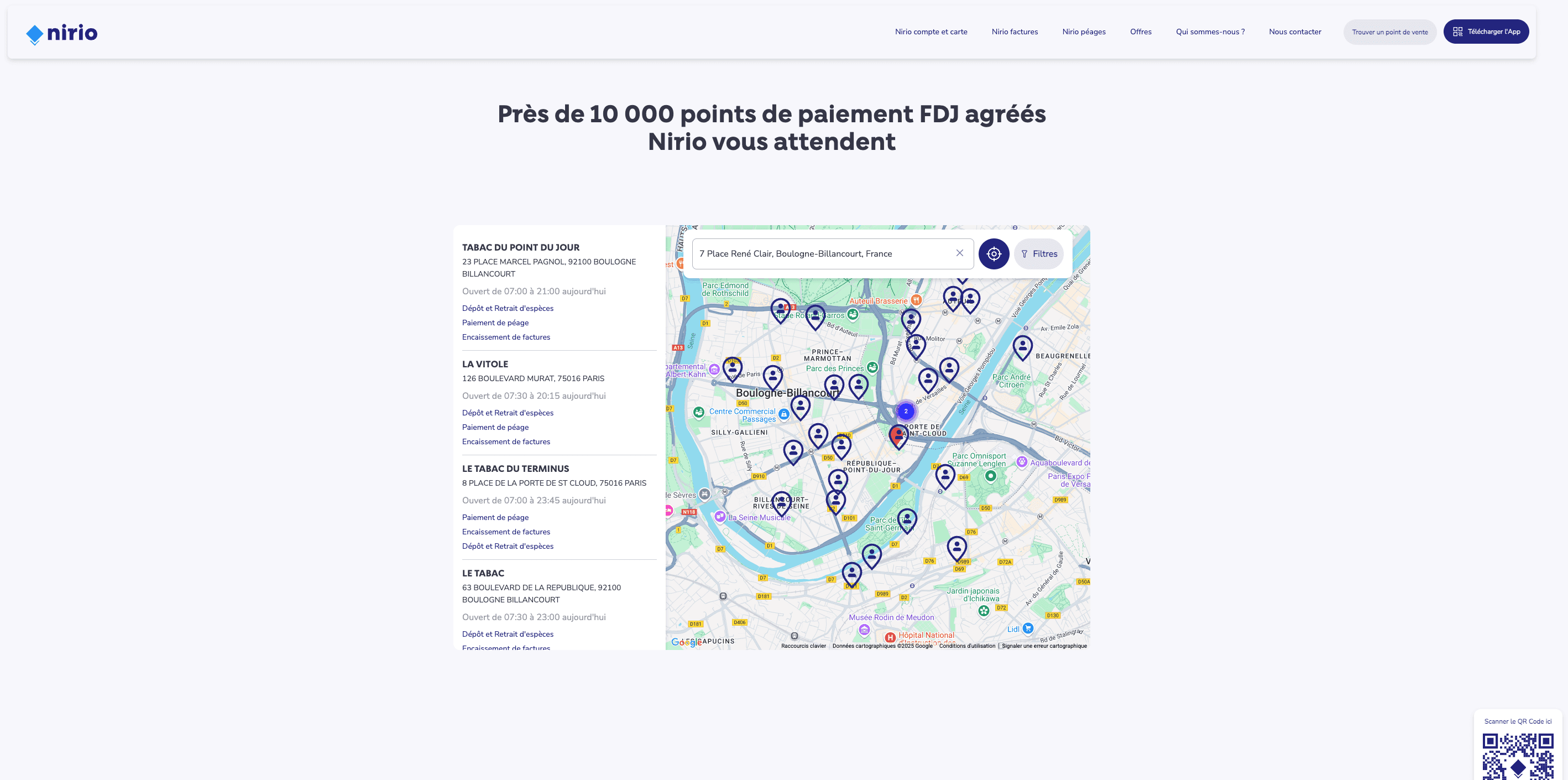Image resolution: width=1568 pixels, height=780 pixels.
Task: Click the QR code image
Action: point(1518,756)
